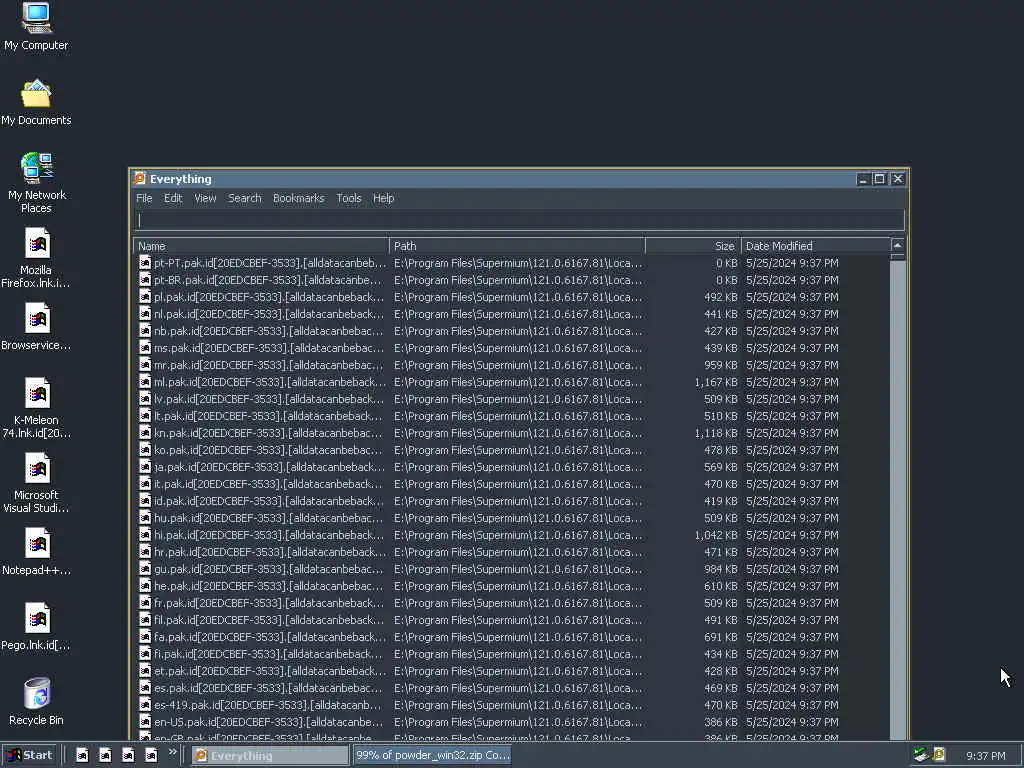Click the 1,167 KB size cell
This screenshot has height=768, width=1024.
point(716,381)
